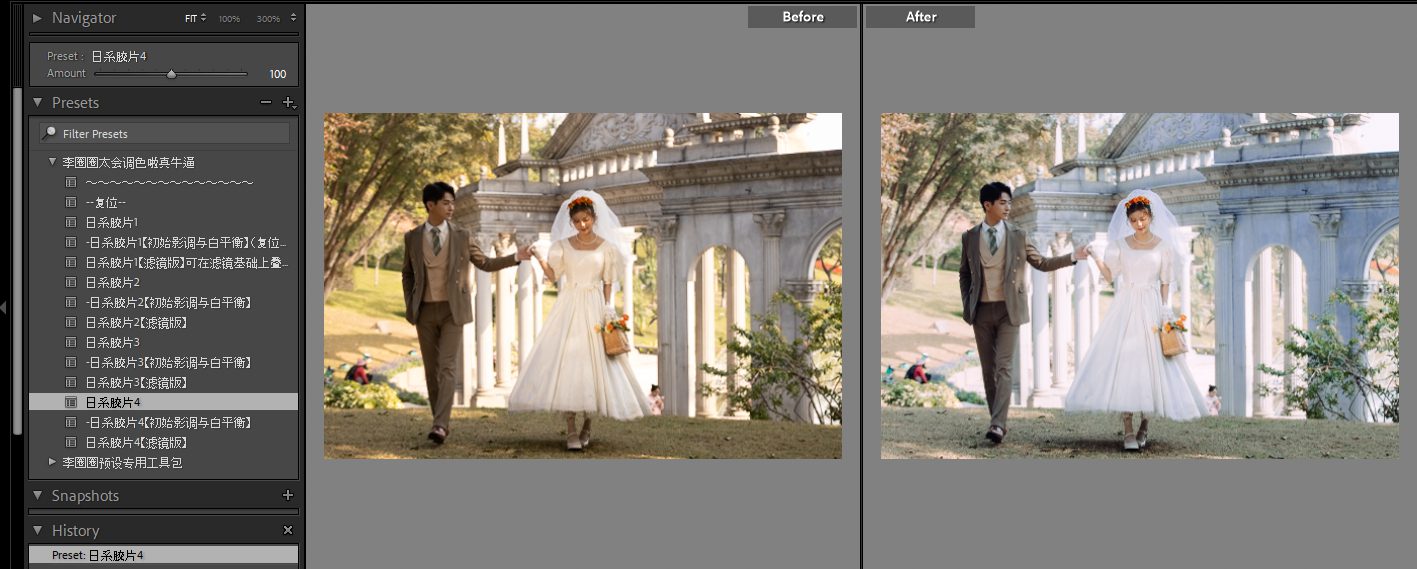The height and width of the screenshot is (569, 1417).
Task: Set Navigator zoom to 100%
Action: pos(229,19)
